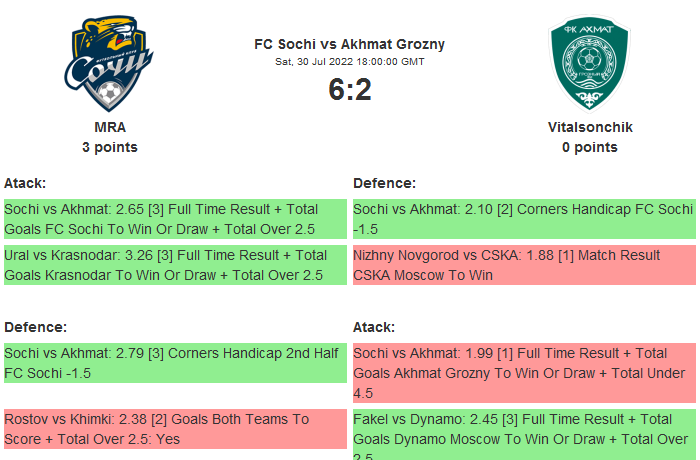The height and width of the screenshot is (460, 700).
Task: Open the FC Sochi vs Akhmat Grozny title
Action: (x=350, y=44)
